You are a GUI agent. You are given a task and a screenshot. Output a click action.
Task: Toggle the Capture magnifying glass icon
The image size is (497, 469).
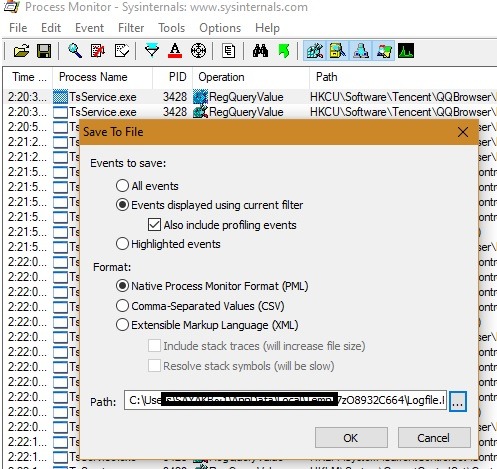pyautogui.click(x=75, y=51)
